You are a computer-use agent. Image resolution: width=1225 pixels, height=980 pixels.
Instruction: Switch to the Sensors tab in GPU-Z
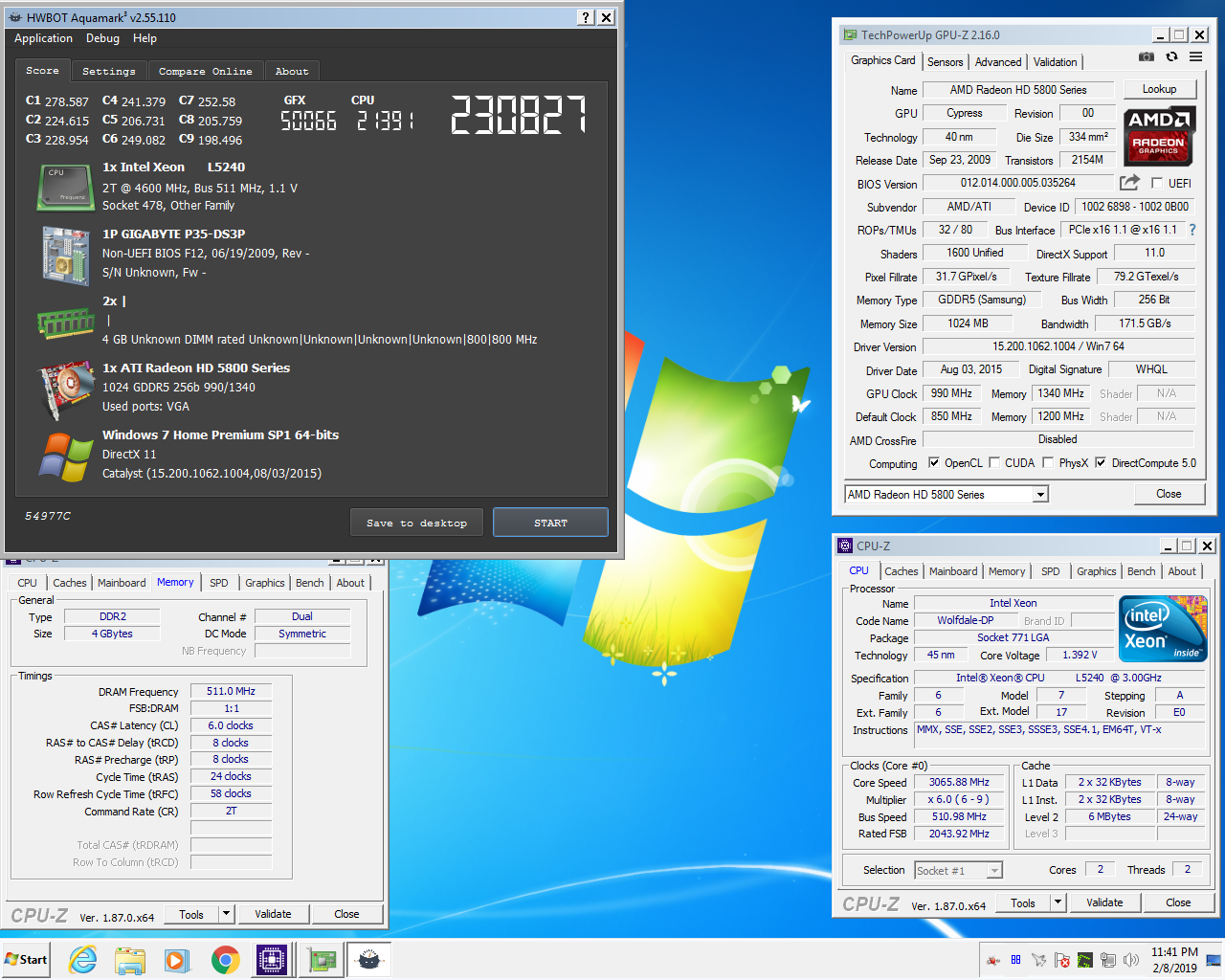[x=946, y=62]
